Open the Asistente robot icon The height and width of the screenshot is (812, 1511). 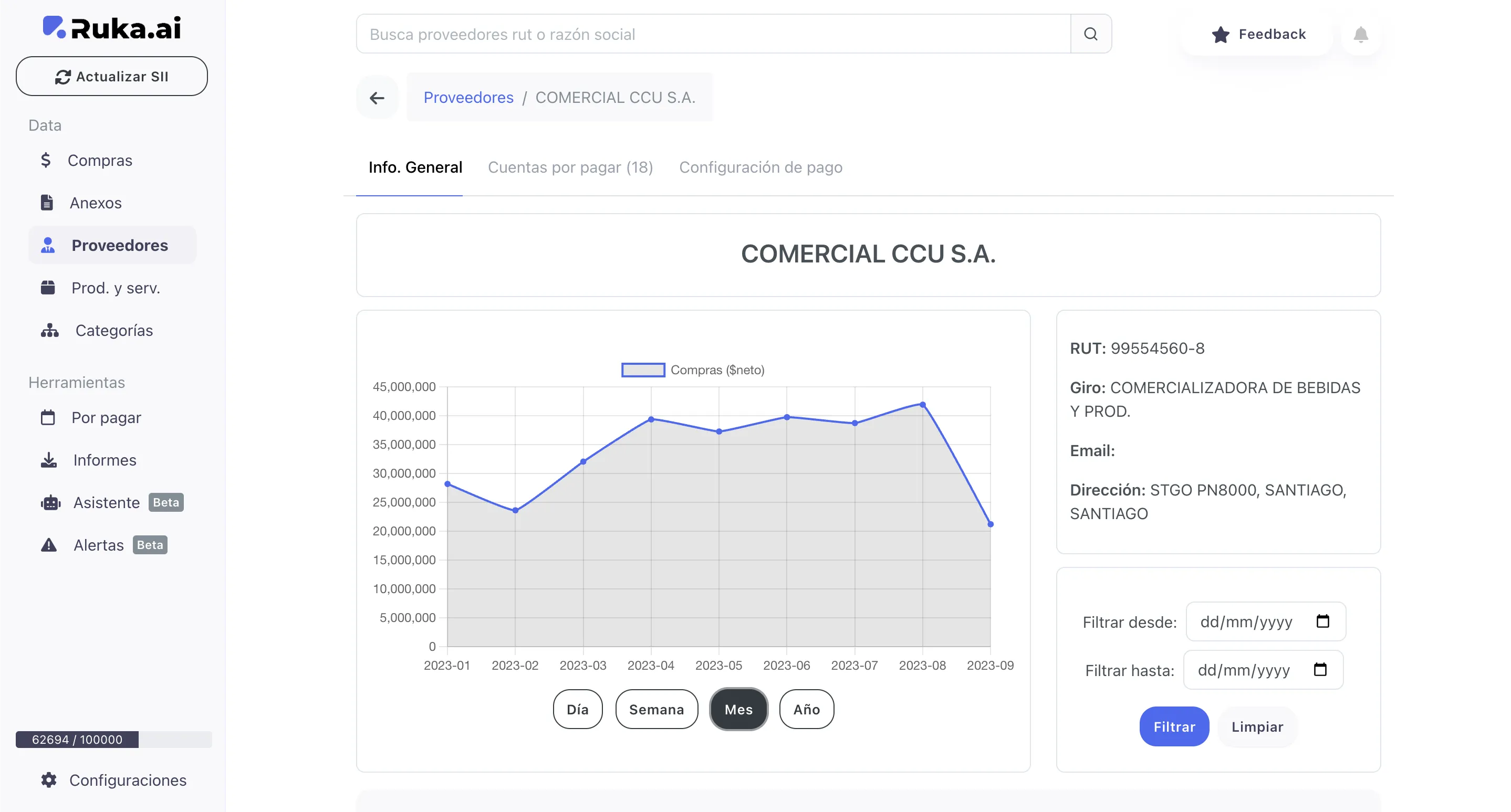[51, 502]
